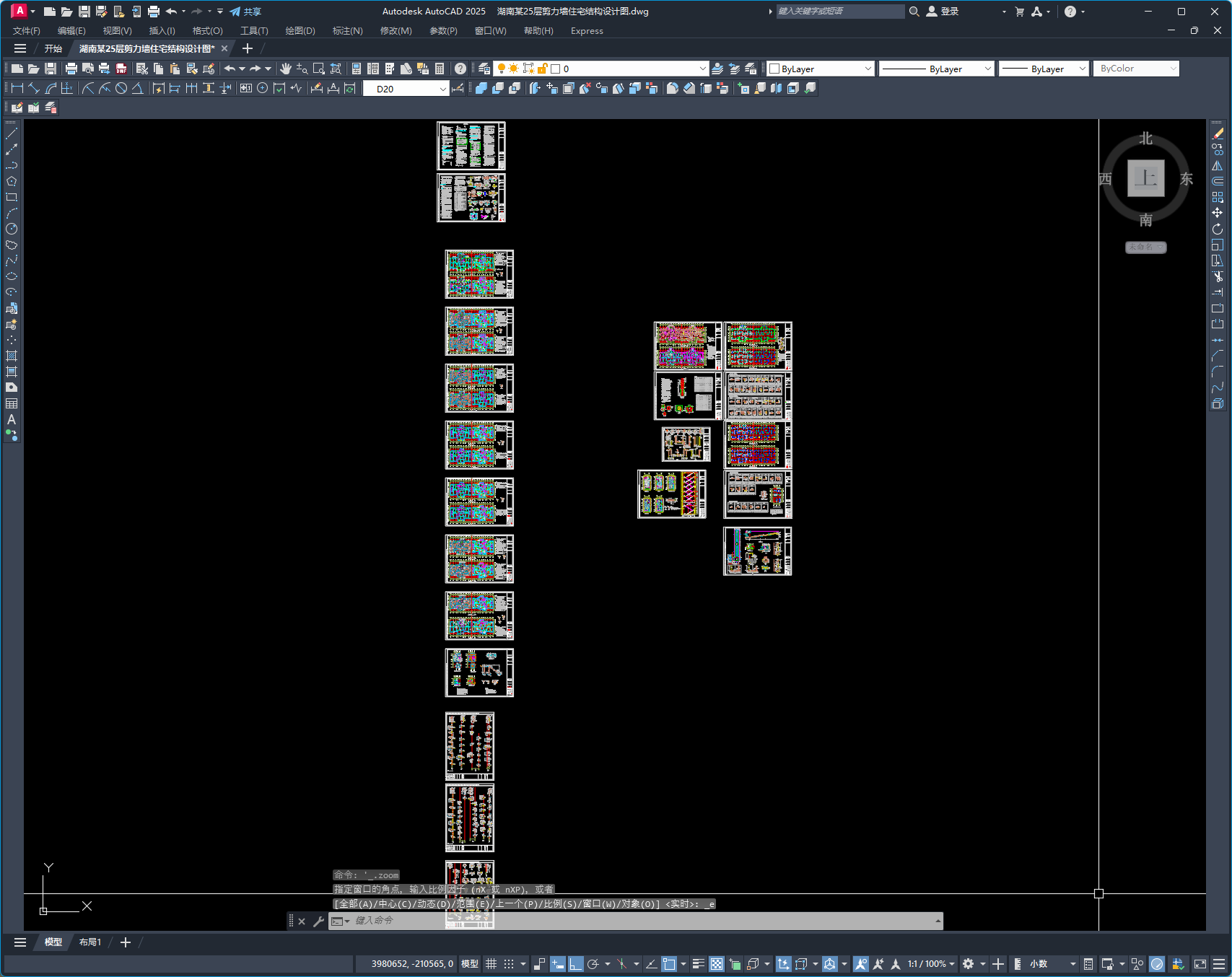
Task: Switch to the 布局1 layout tab
Action: tap(90, 942)
